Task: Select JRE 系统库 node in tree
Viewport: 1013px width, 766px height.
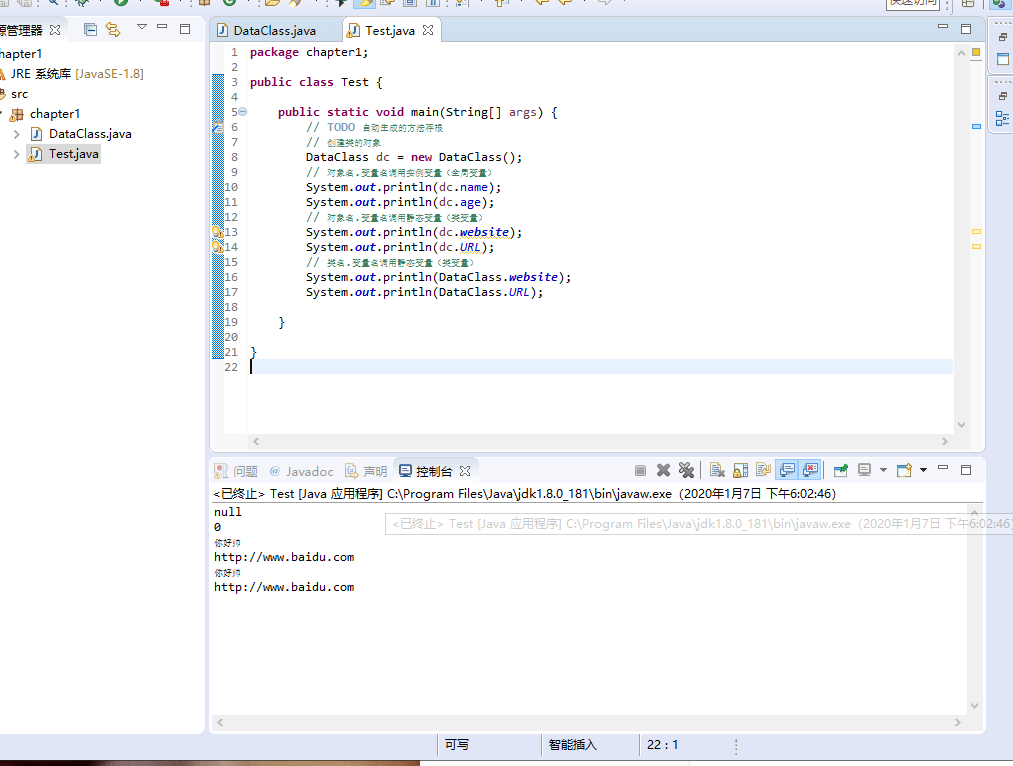Action: coord(77,74)
